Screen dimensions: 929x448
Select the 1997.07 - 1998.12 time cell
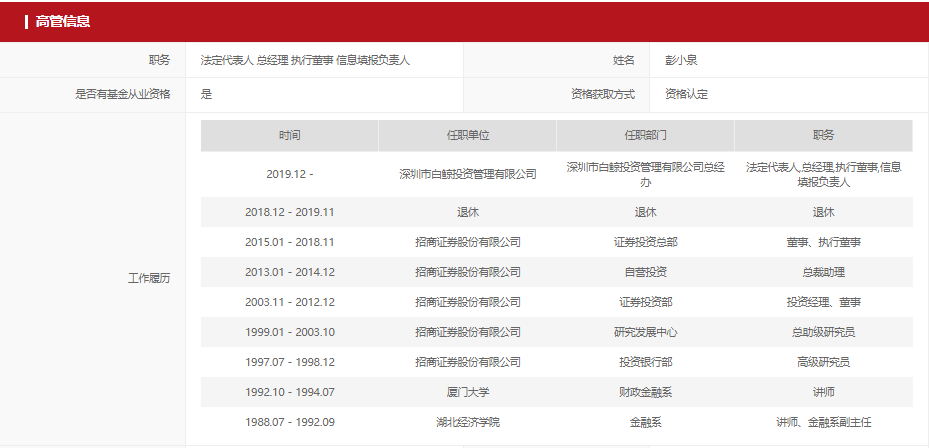[290, 362]
